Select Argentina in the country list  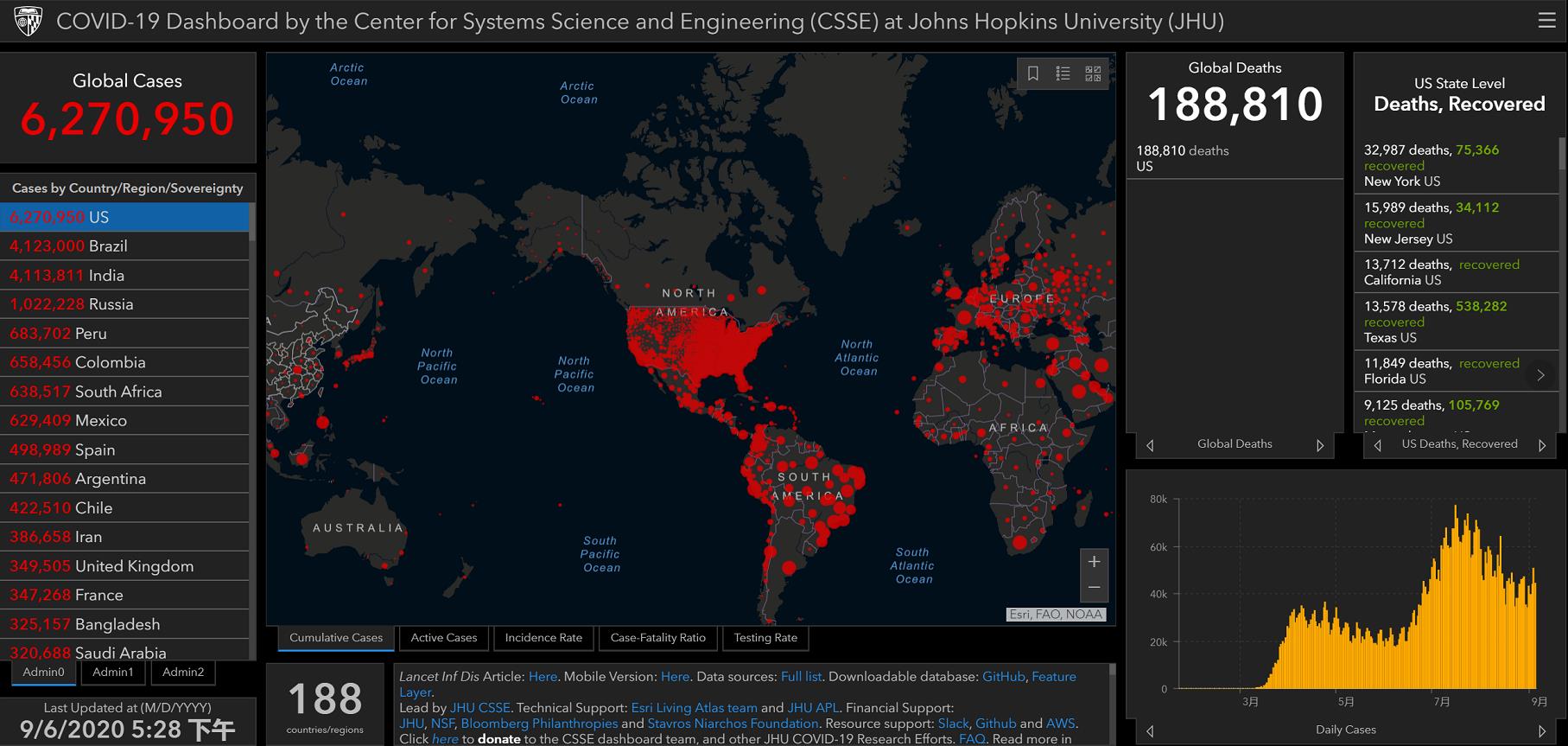[124, 479]
